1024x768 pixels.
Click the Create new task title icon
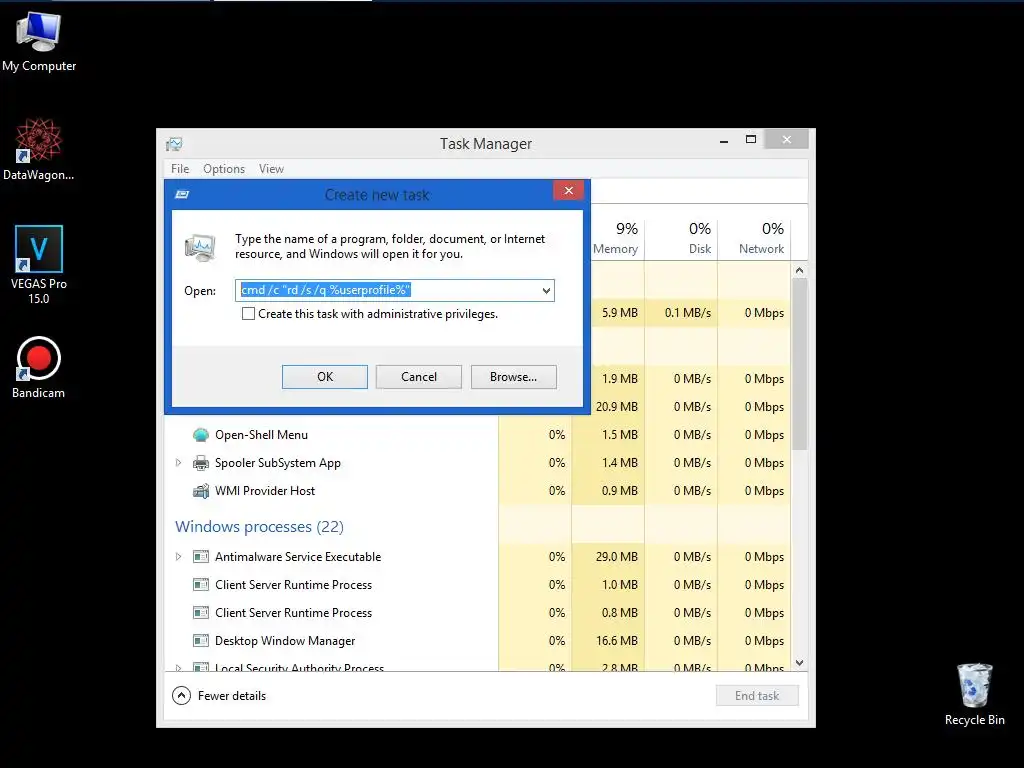pos(182,195)
